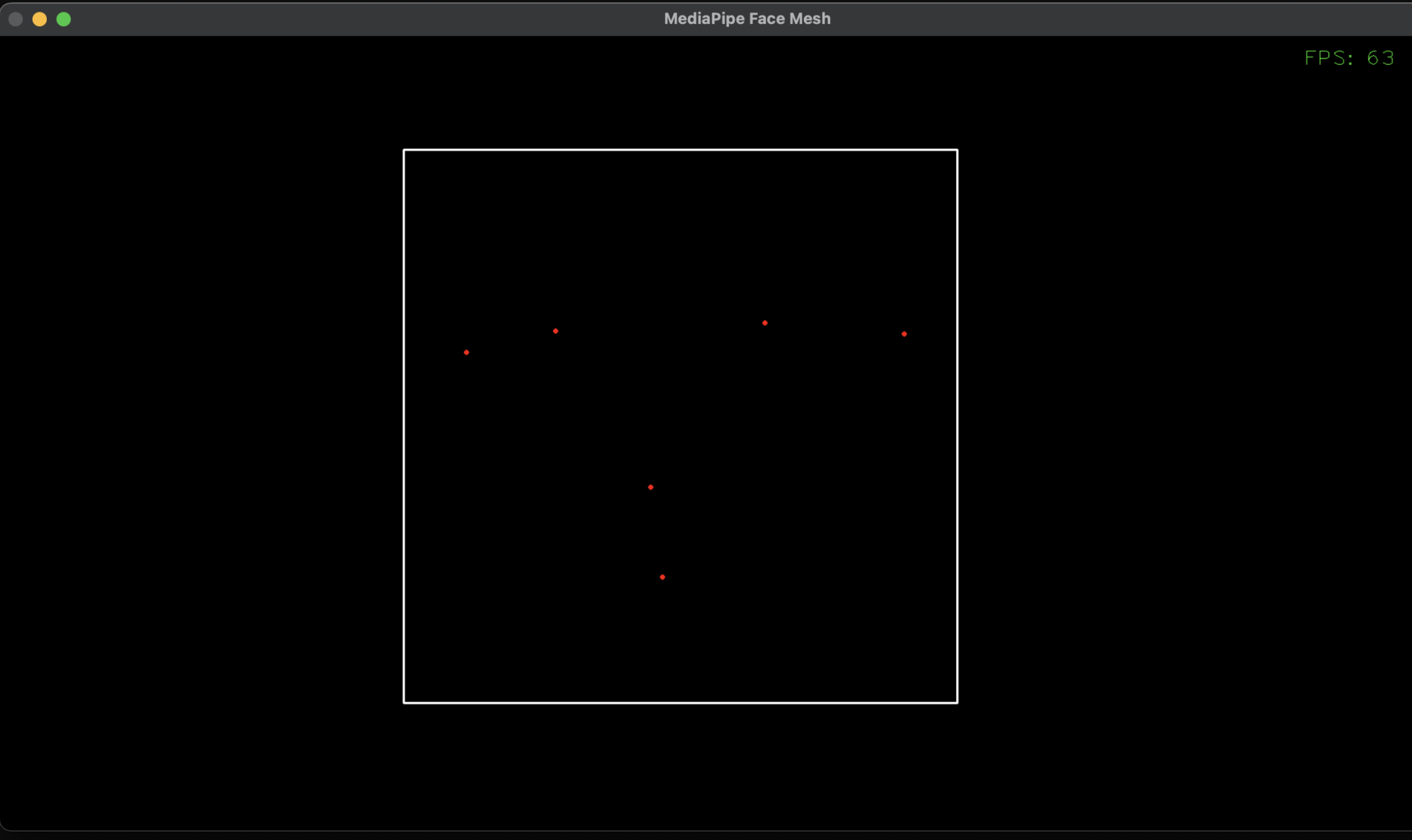This screenshot has height=840, width=1412.
Task: Click the center of the face detection rectangle
Action: (x=680, y=426)
